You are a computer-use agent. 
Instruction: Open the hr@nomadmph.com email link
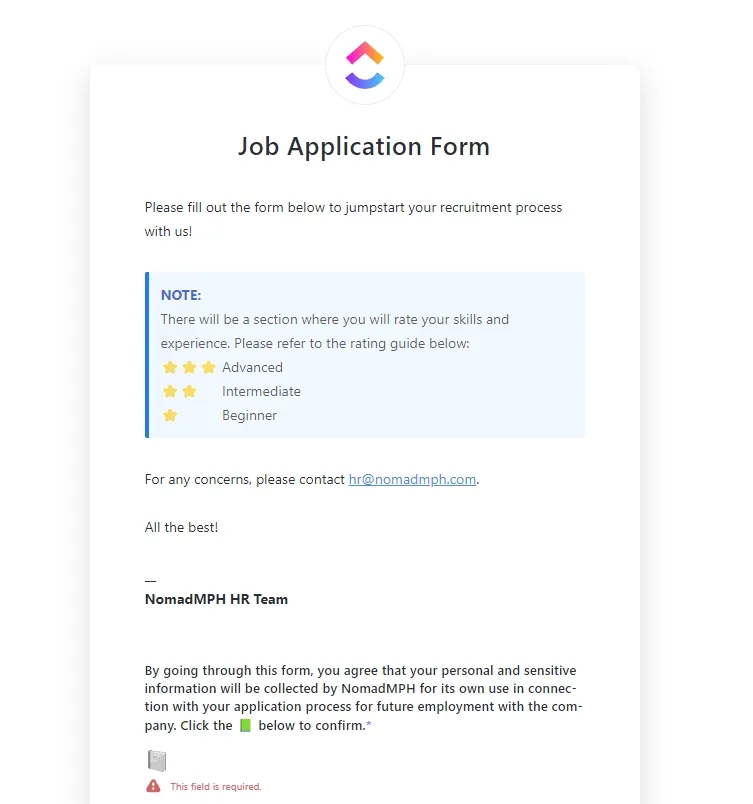[412, 479]
